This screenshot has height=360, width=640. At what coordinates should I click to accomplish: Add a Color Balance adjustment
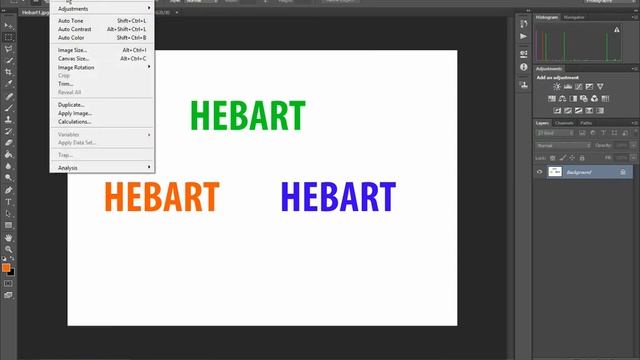pos(562,98)
